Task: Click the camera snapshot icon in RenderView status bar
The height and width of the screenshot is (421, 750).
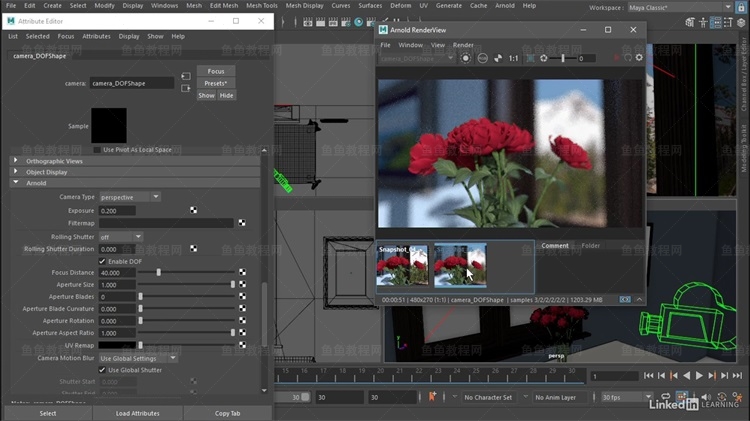Action: click(x=625, y=299)
